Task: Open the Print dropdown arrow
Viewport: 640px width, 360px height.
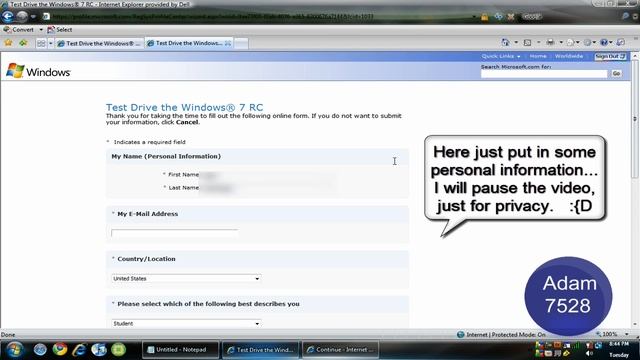Action: click(x=561, y=42)
